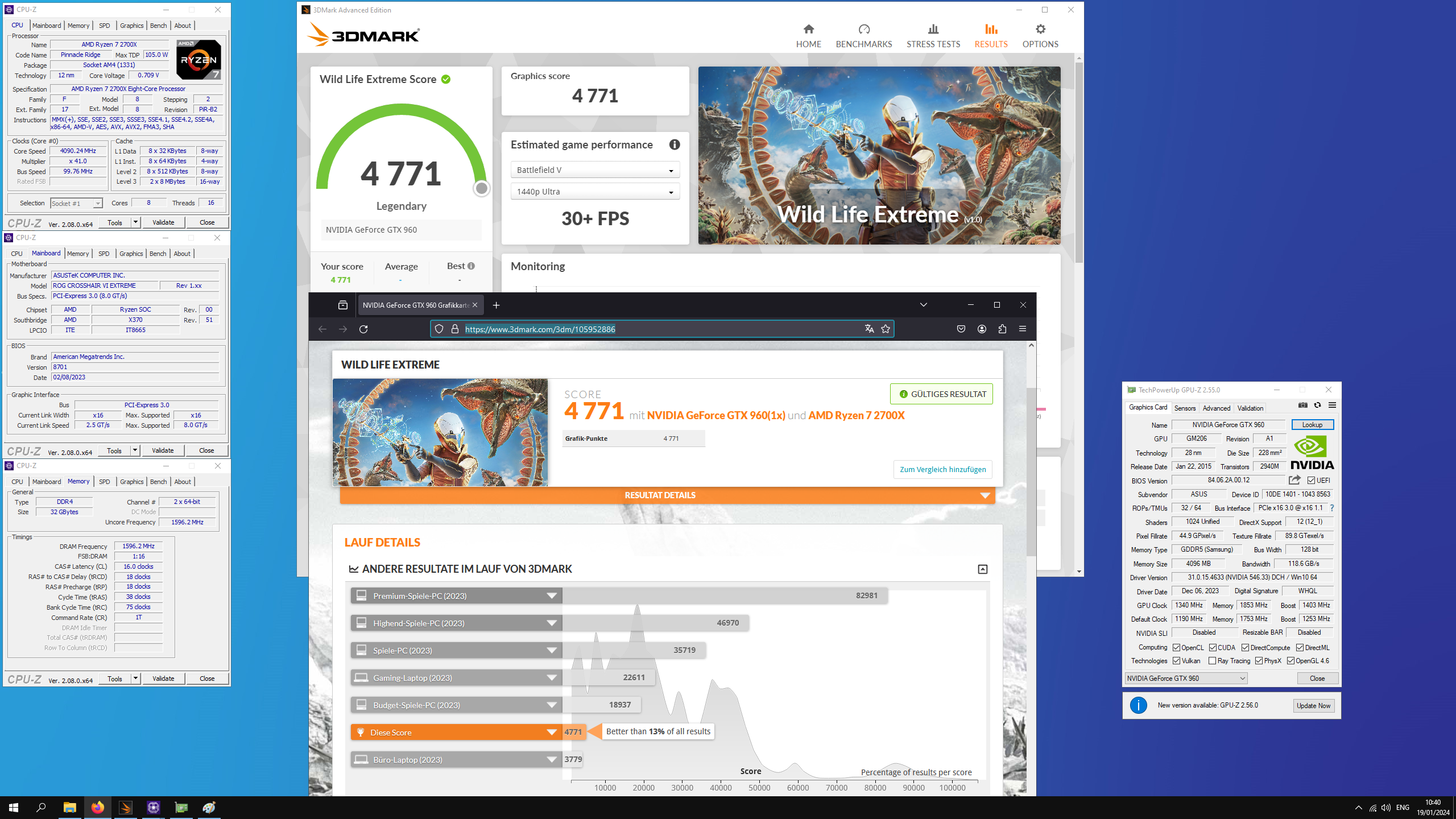Click the info icon next to Estimated game performance
The height and width of the screenshot is (819, 1456).
[x=675, y=144]
